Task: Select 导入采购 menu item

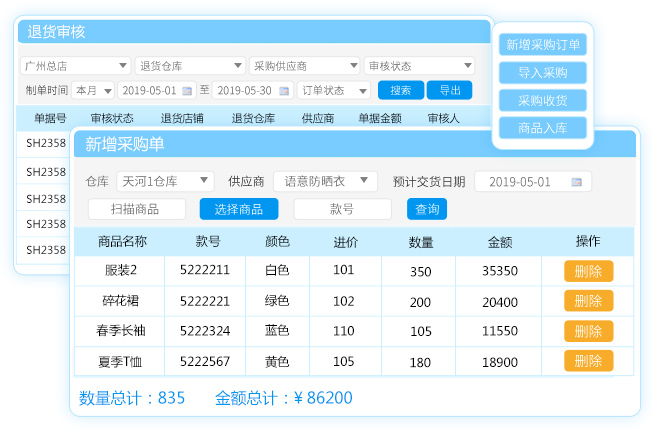Action: 542,73
